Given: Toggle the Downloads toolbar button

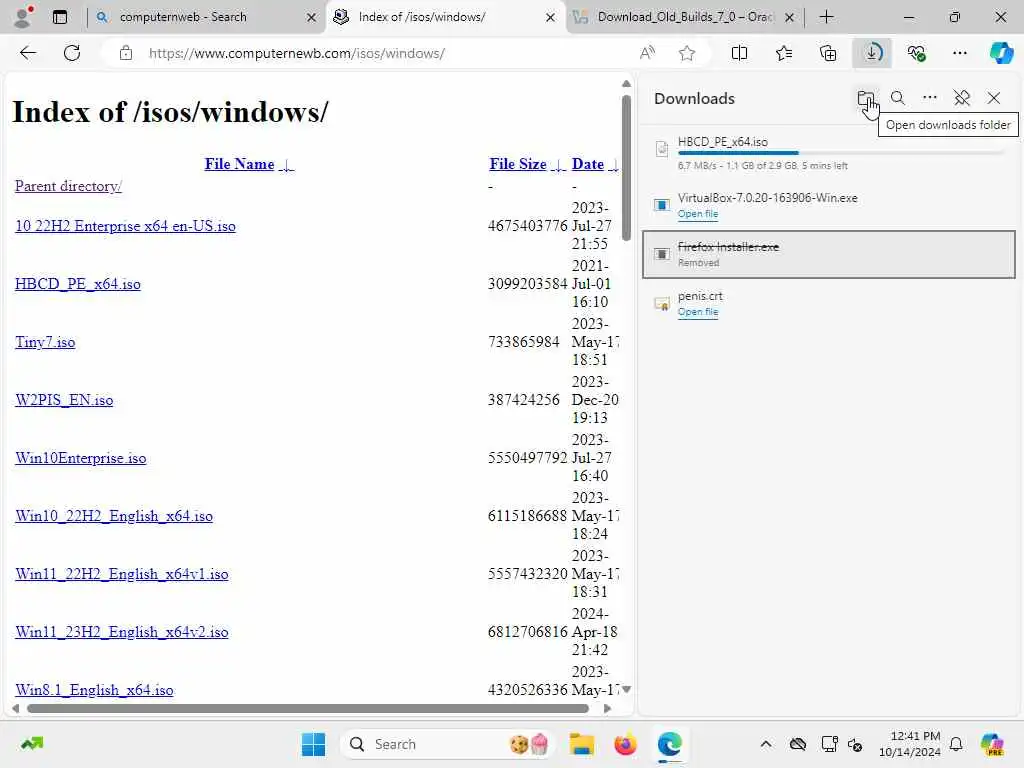Looking at the screenshot, I should [872, 53].
